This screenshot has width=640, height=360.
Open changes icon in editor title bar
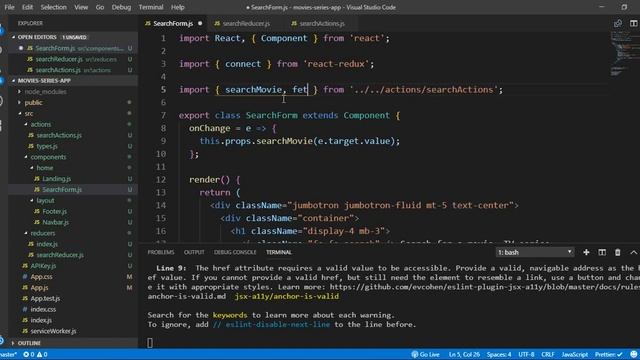tap(618, 23)
